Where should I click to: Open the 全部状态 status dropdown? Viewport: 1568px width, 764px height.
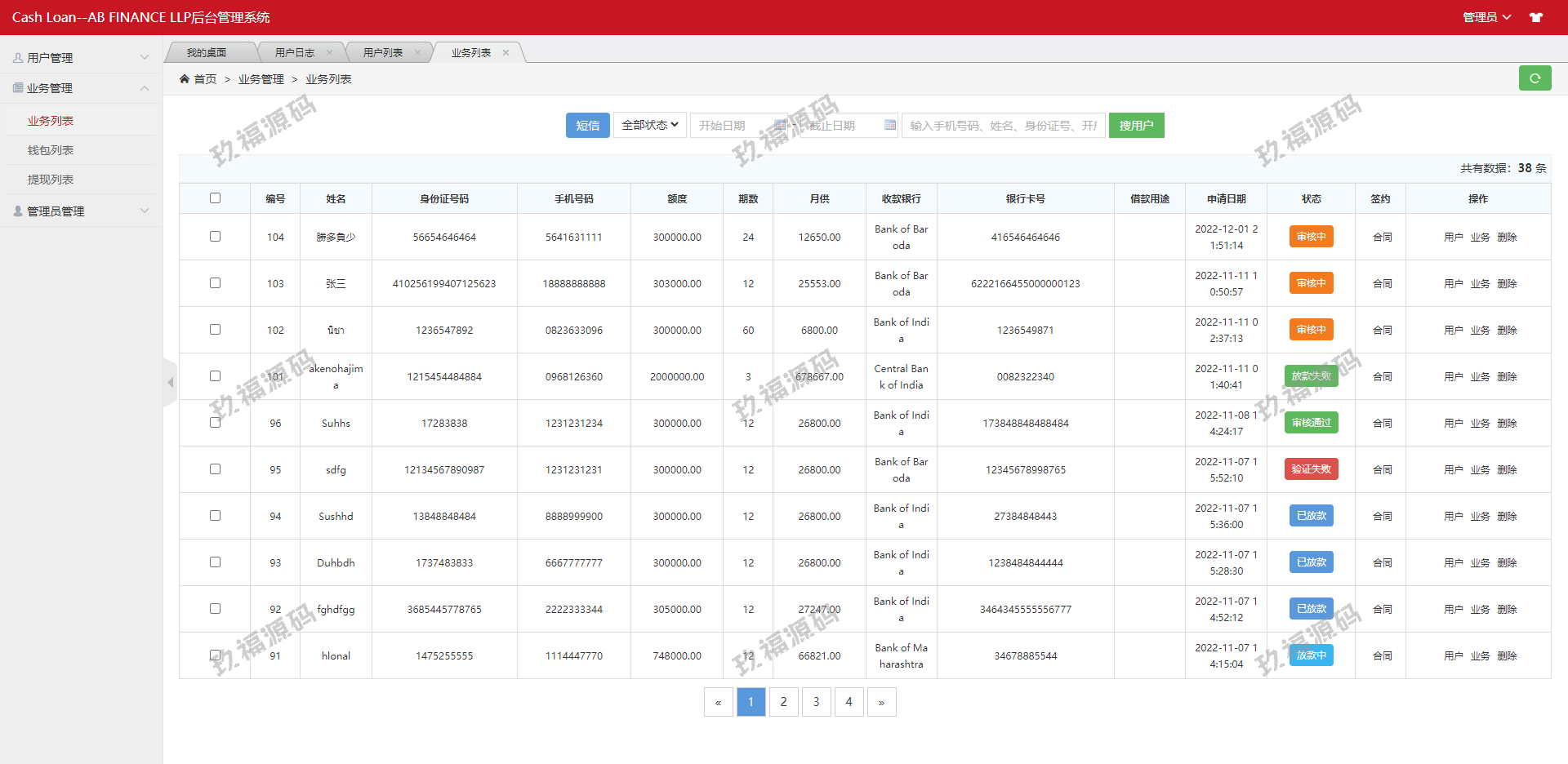tap(649, 126)
